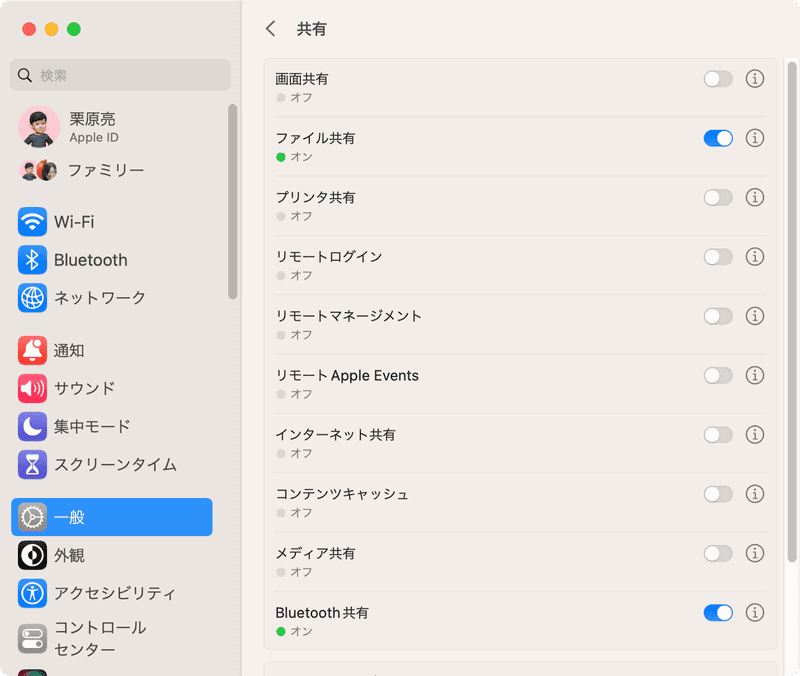Turn off Bluetooth共有
This screenshot has height=676, width=800.
718,612
